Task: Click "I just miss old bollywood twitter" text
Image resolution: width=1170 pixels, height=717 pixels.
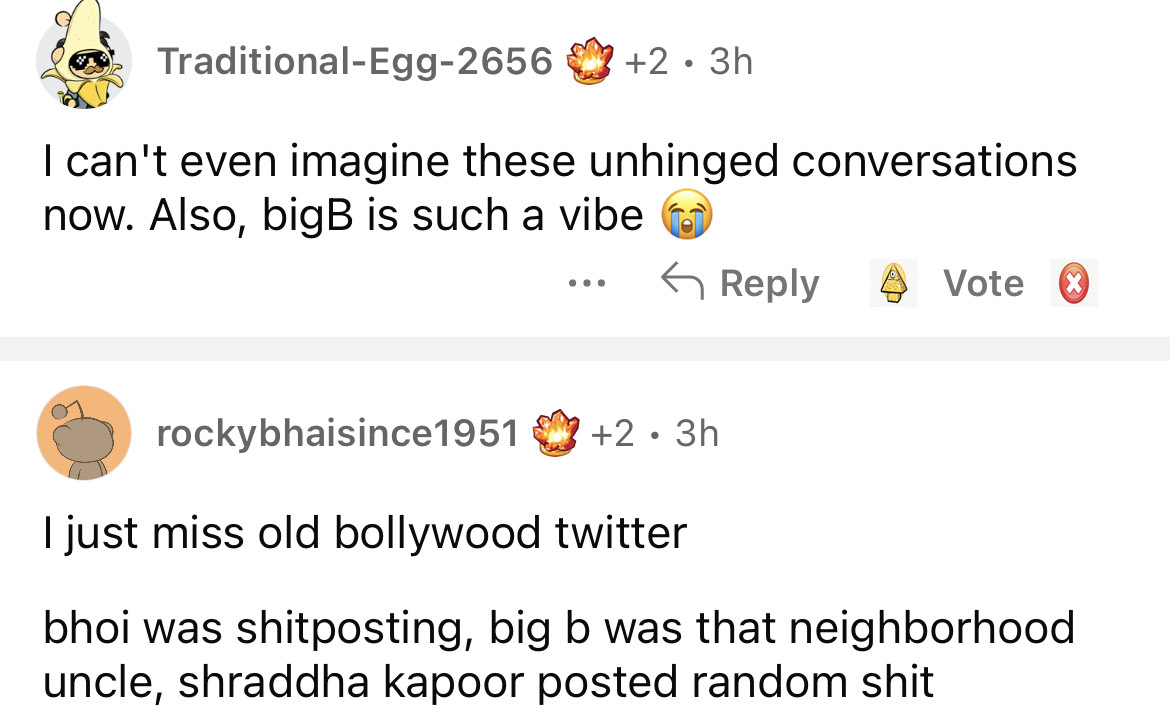Action: click(x=365, y=532)
